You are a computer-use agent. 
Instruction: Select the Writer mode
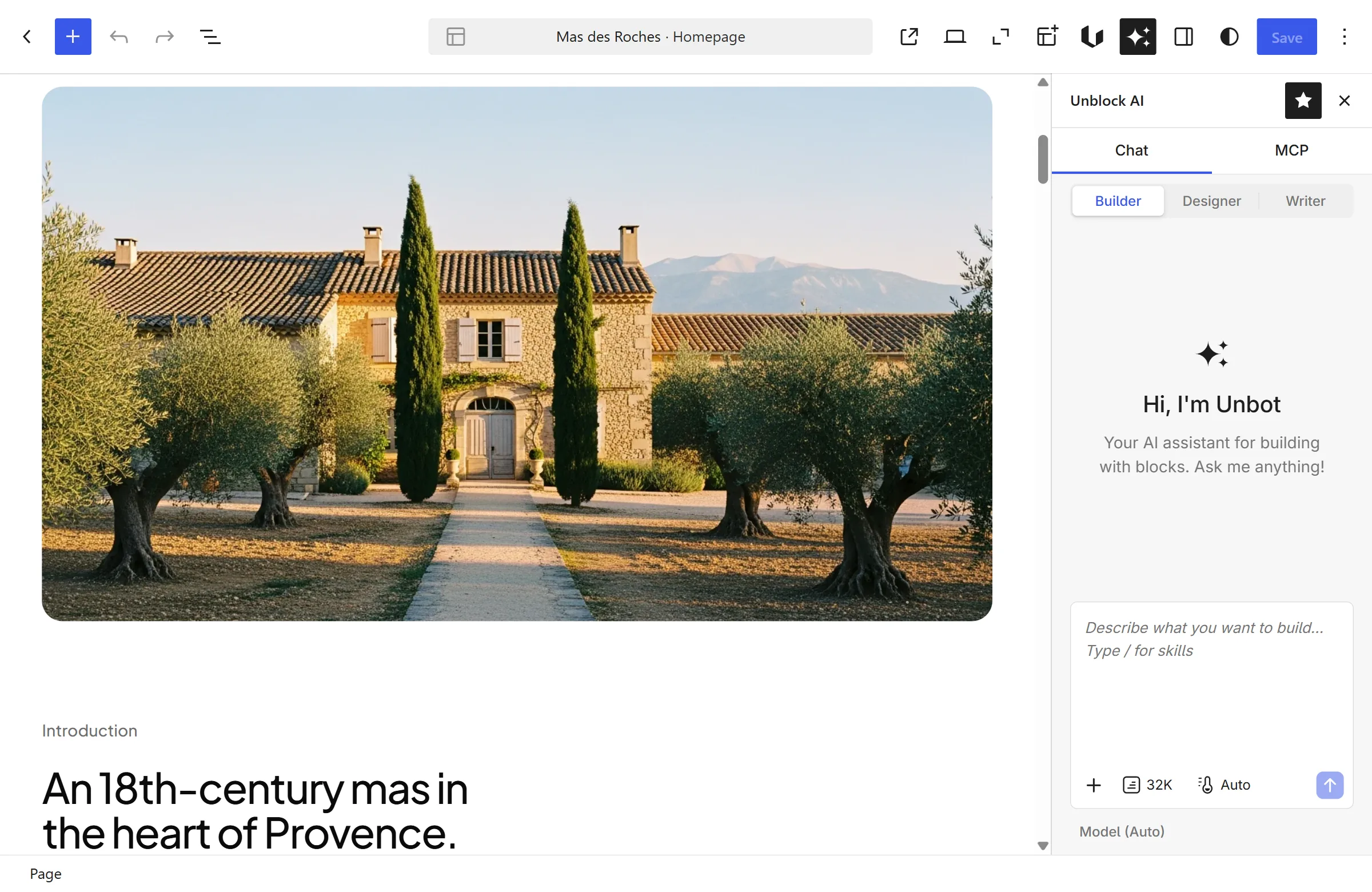click(x=1305, y=201)
